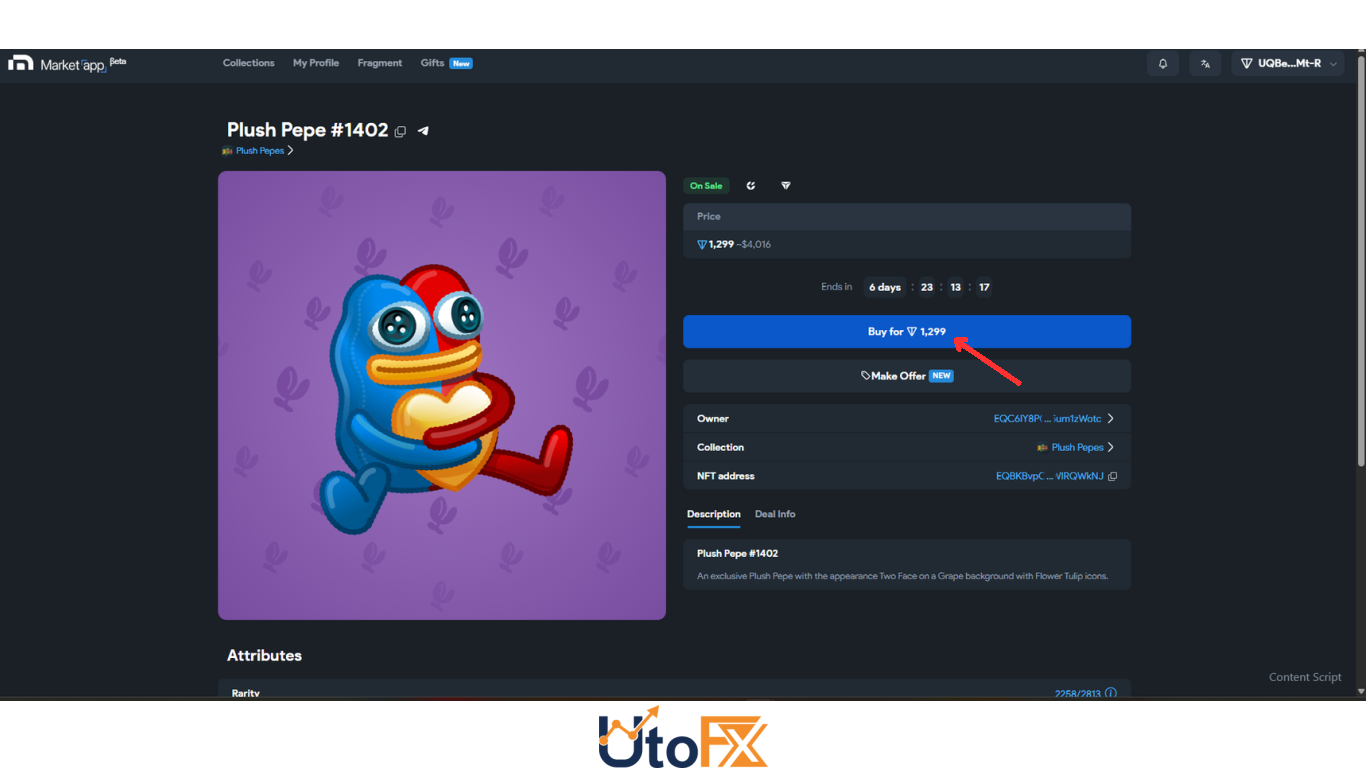
Task: Click the Attributes heading
Action: [264, 655]
